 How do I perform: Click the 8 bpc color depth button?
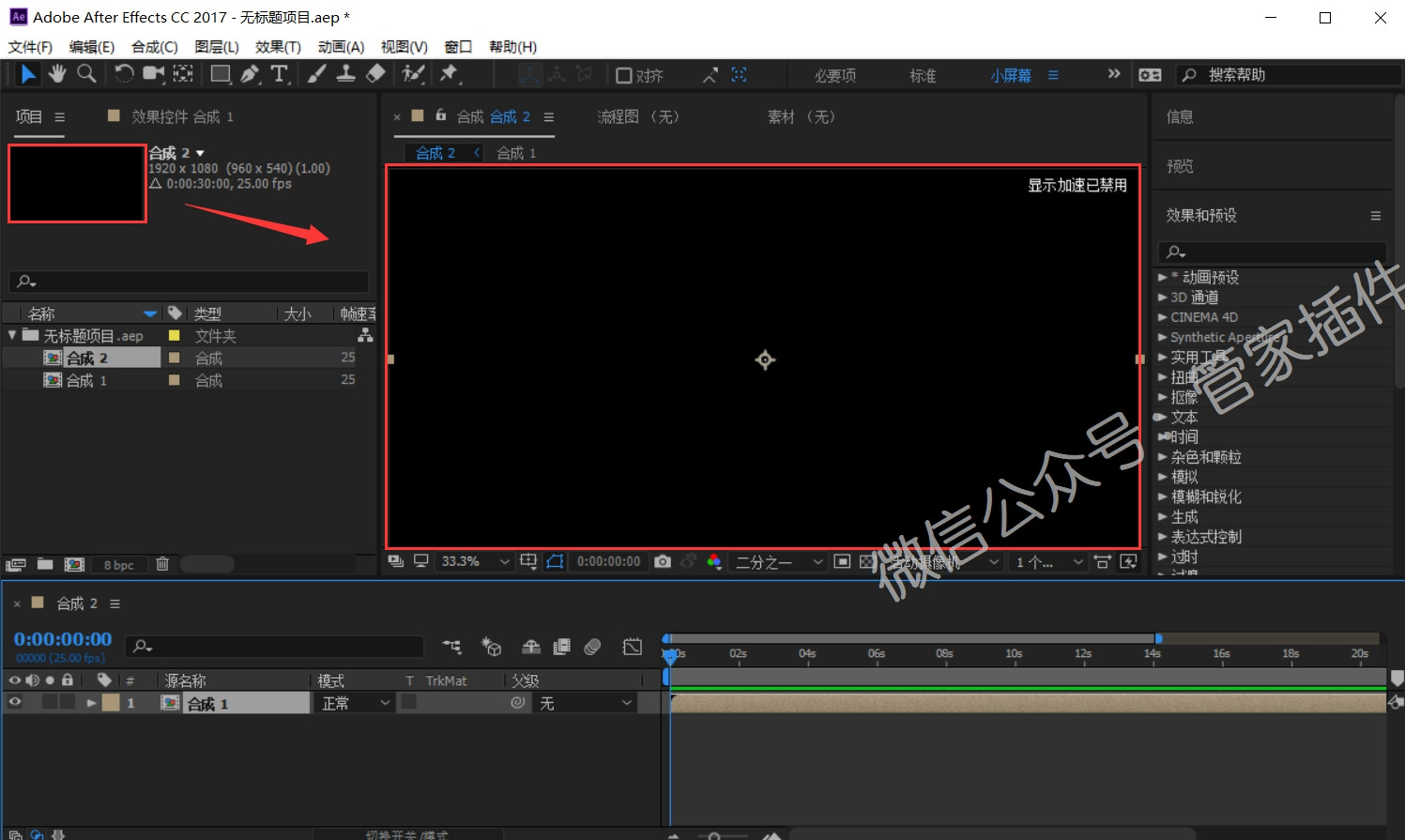(118, 565)
